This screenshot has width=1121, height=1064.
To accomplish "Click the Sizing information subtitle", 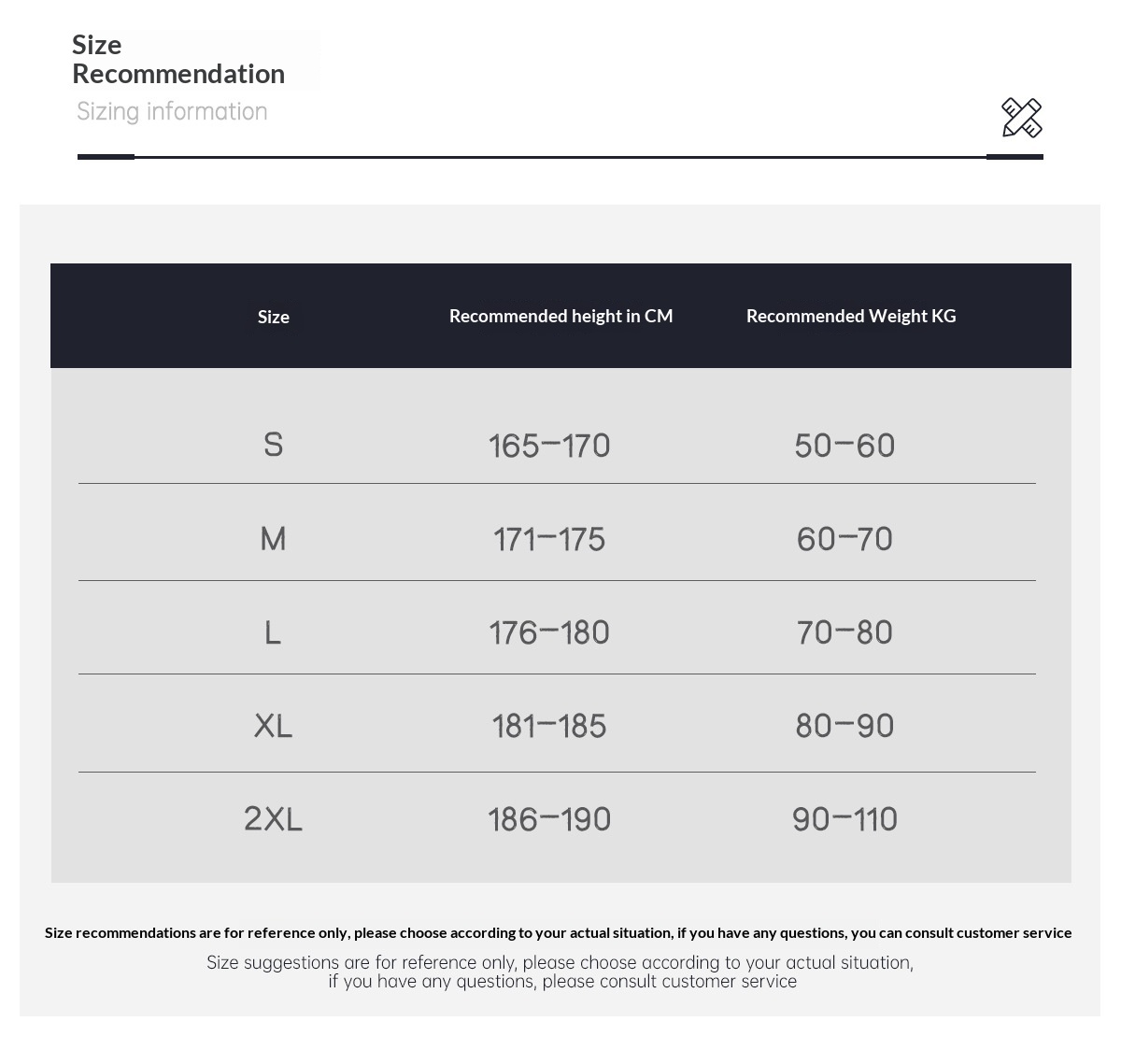I will 172,111.
